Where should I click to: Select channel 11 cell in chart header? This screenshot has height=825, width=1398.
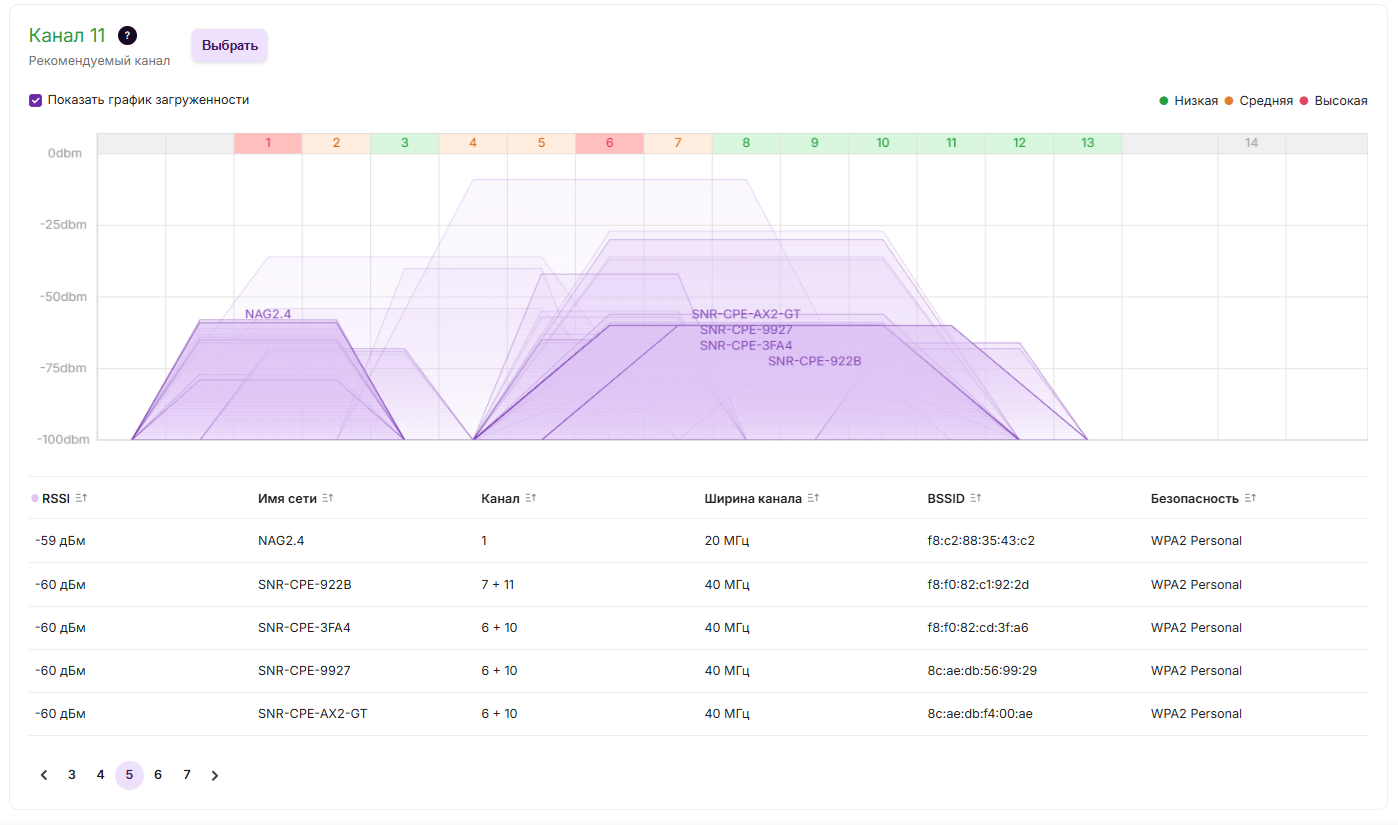pyautogui.click(x=951, y=143)
